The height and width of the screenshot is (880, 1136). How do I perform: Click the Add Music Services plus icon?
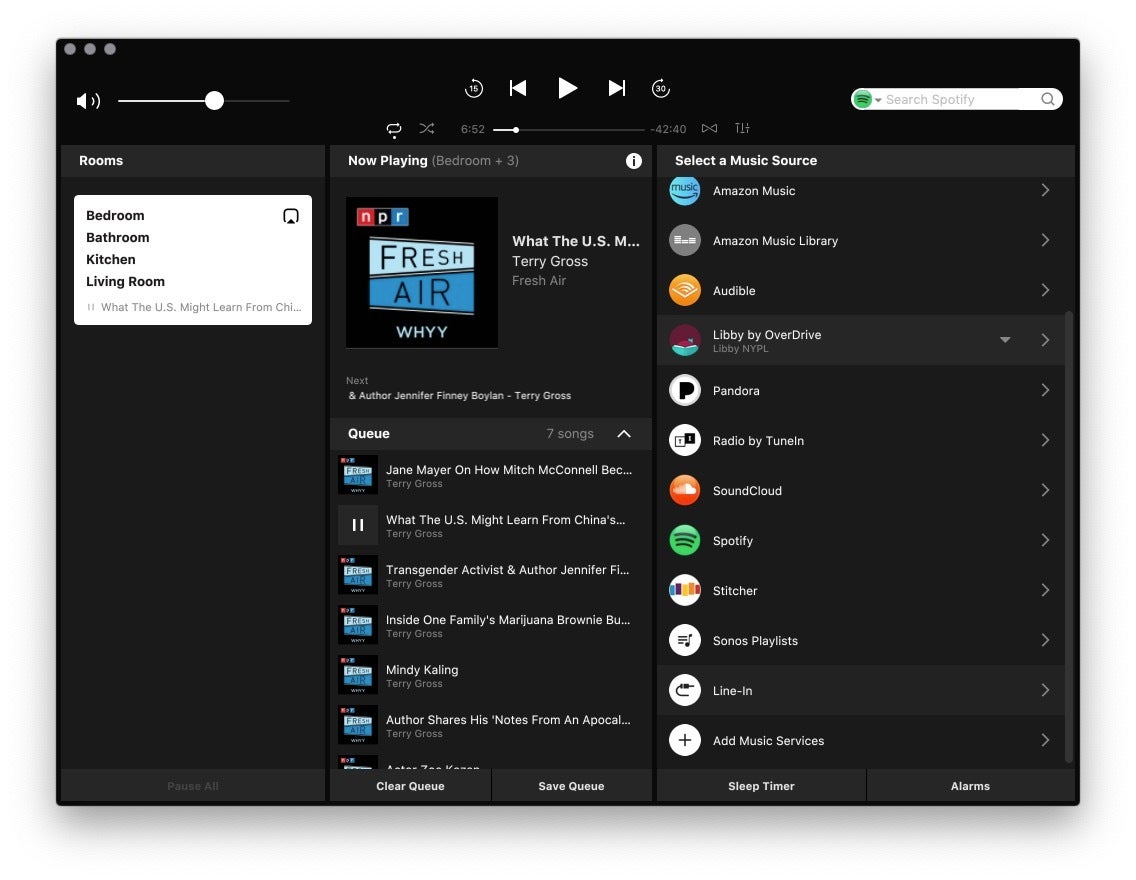(685, 740)
